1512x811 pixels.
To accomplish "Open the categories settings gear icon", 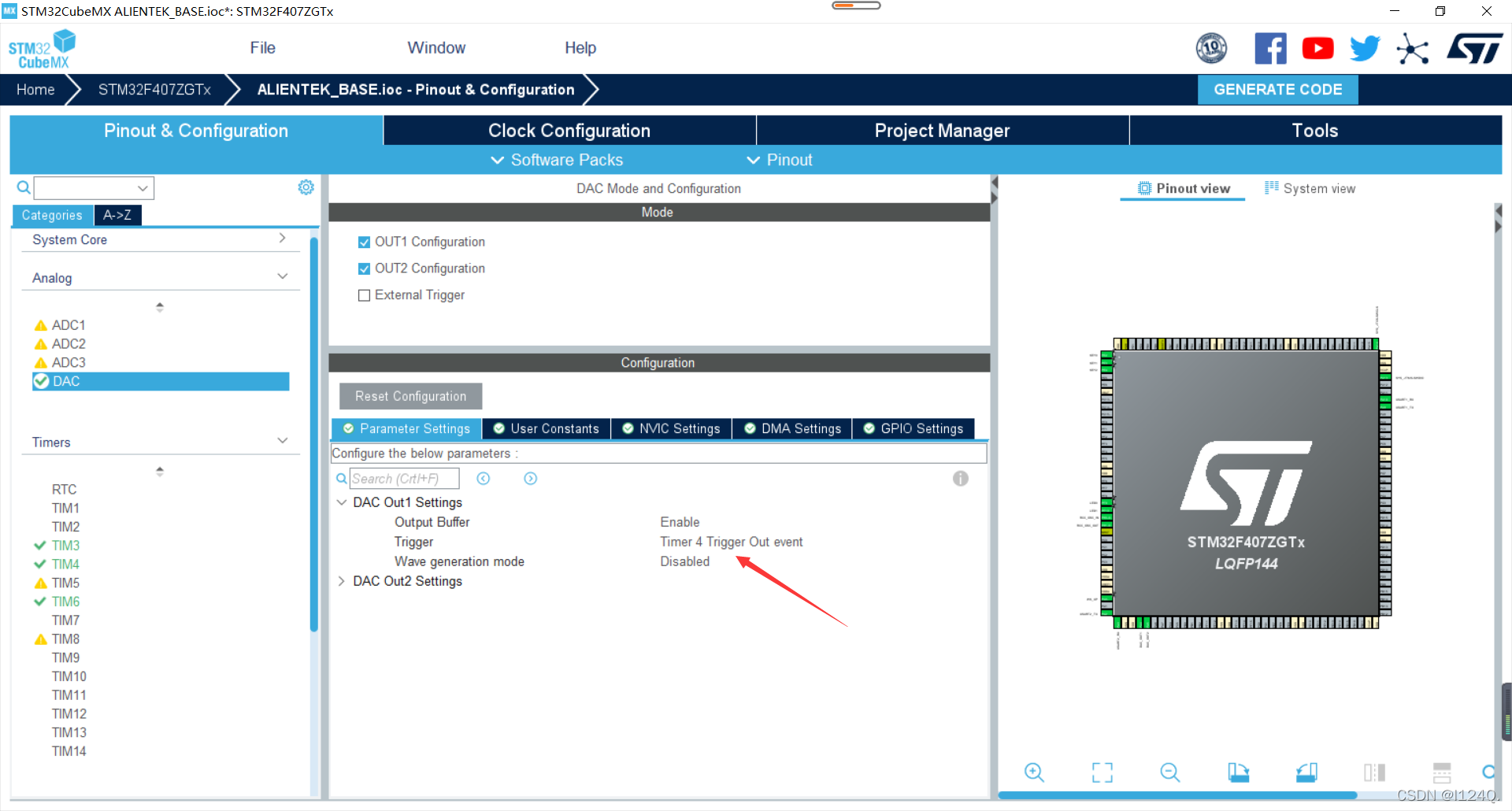I will point(306,187).
